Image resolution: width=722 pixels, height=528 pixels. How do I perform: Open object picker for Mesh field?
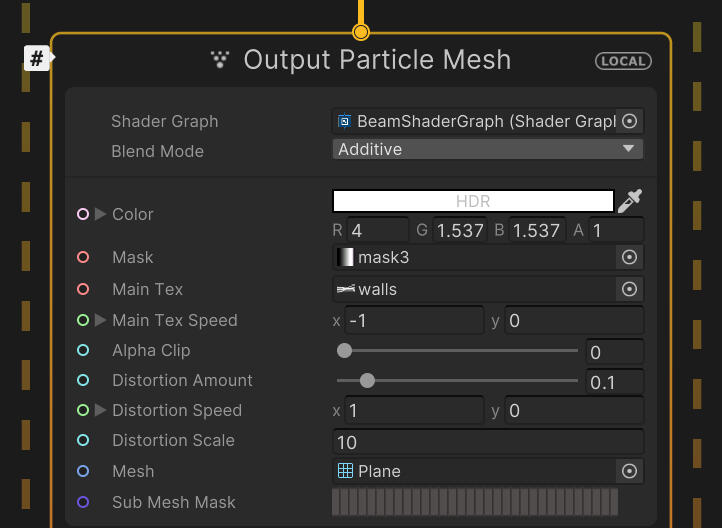(x=629, y=471)
